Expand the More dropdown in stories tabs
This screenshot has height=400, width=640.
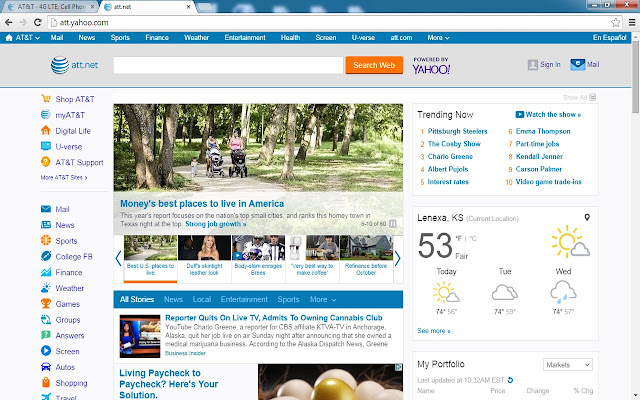323,300
